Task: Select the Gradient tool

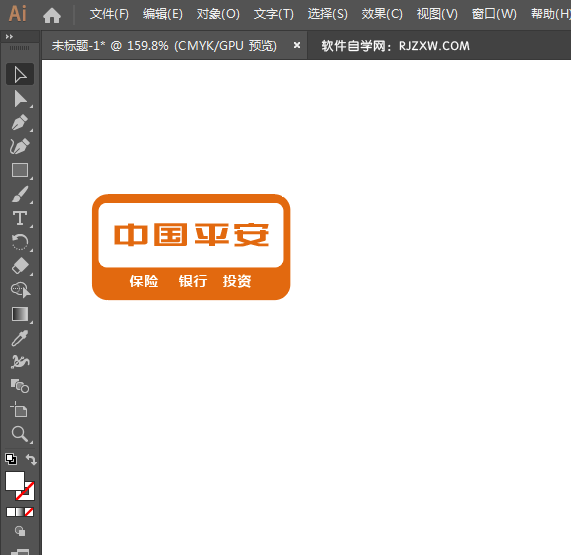Action: pos(20,314)
